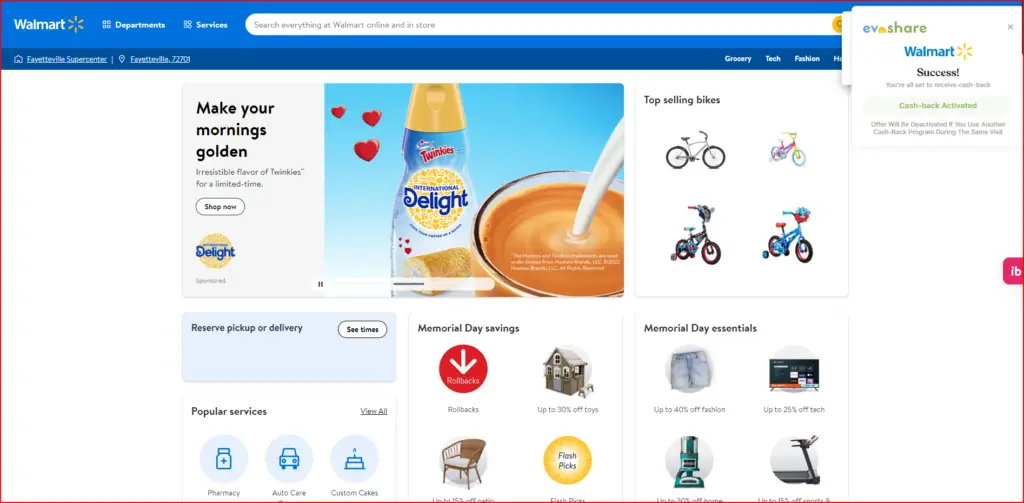Image resolution: width=1024 pixels, height=503 pixels.
Task: Focus the Walmart search box
Action: 539,25
